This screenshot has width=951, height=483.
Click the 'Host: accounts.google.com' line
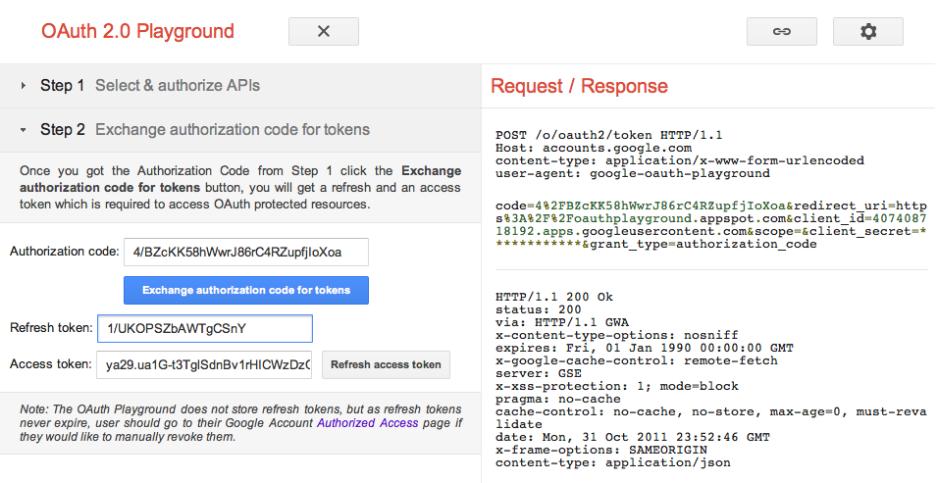click(x=593, y=147)
